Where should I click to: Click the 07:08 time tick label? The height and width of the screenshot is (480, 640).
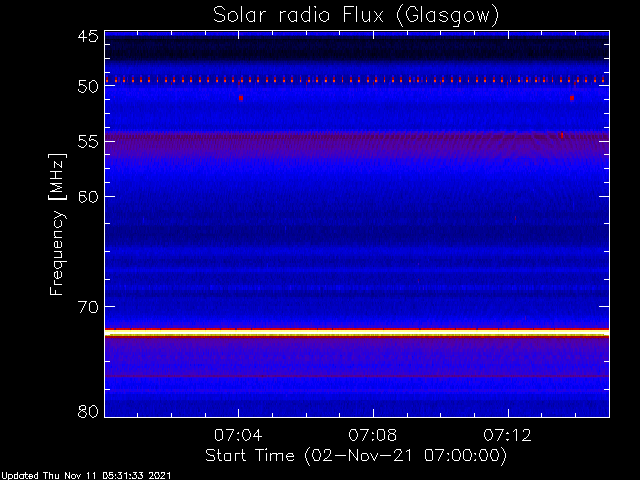[x=373, y=435]
